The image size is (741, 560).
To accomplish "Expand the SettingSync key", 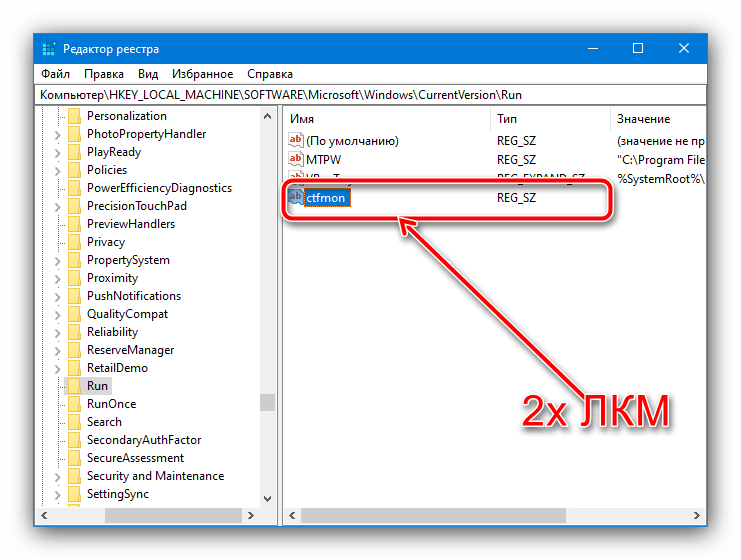I will (57, 495).
